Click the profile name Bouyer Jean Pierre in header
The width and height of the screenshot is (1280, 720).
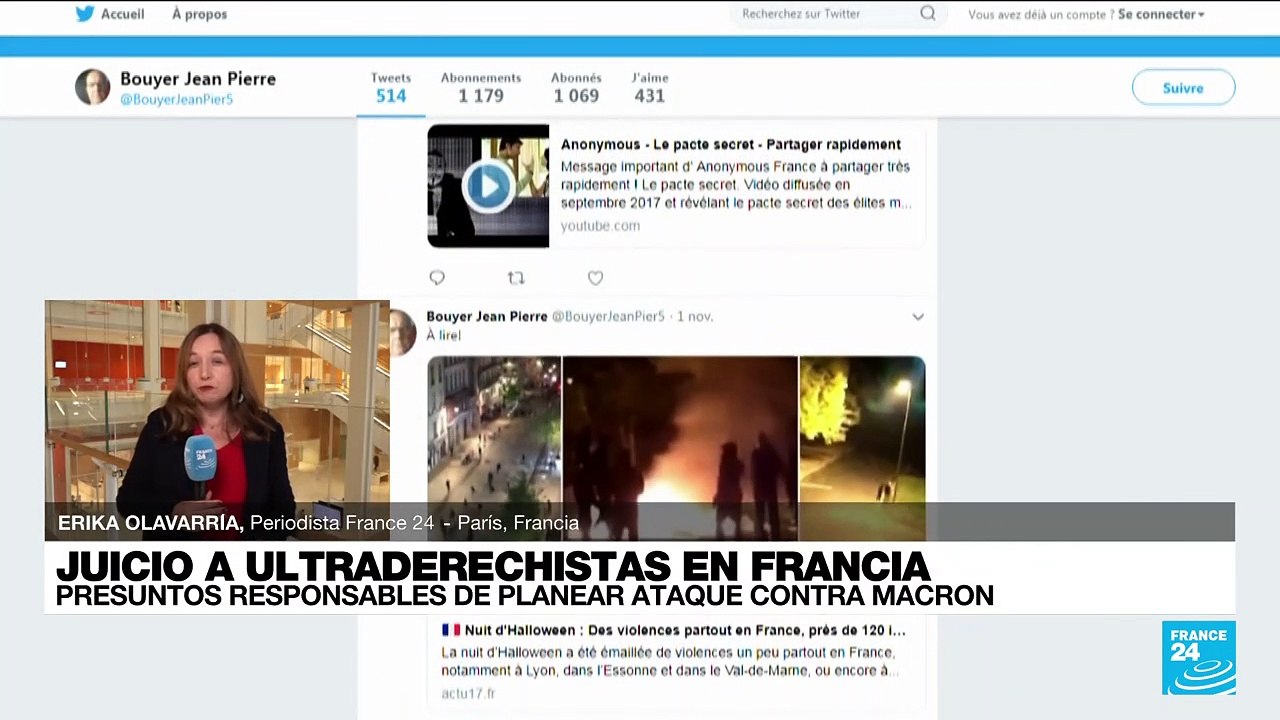point(198,79)
